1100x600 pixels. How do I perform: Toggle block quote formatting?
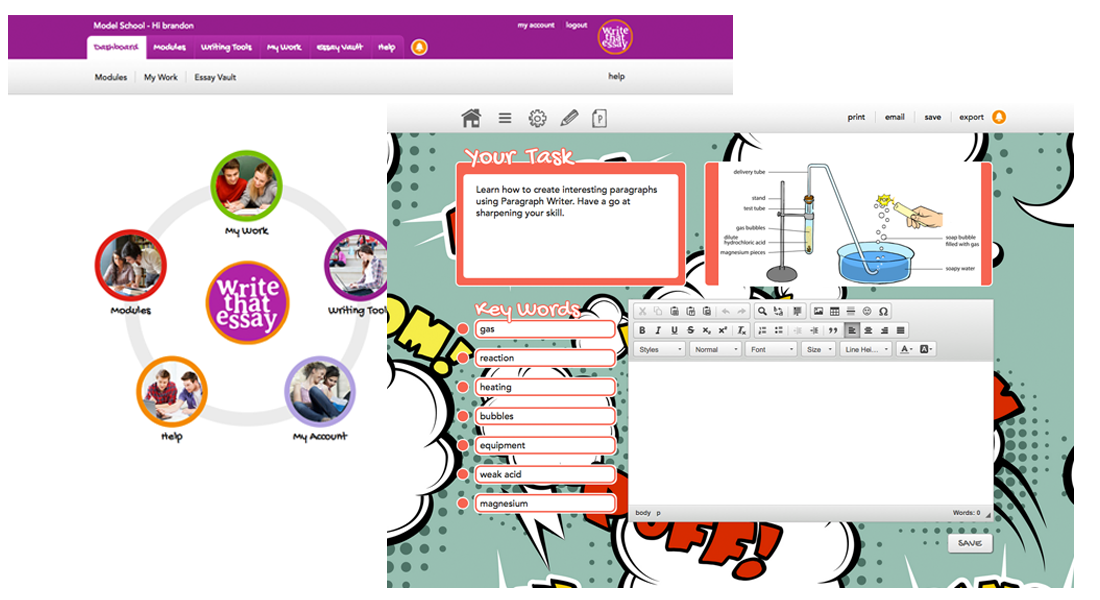click(833, 331)
